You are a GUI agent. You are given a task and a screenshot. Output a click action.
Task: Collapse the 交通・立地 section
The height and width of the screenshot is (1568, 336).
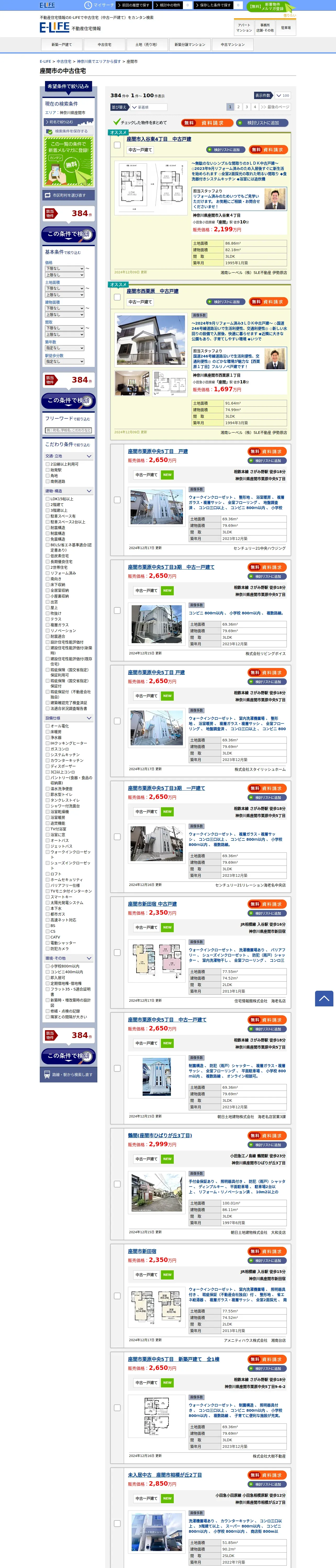(x=68, y=456)
